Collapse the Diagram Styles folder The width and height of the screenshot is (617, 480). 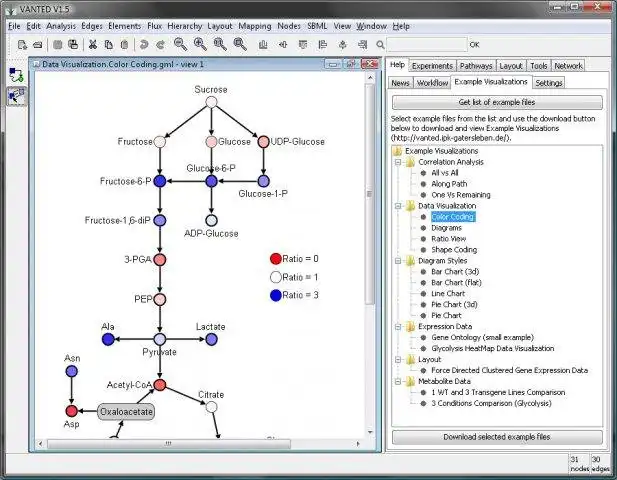(398, 260)
